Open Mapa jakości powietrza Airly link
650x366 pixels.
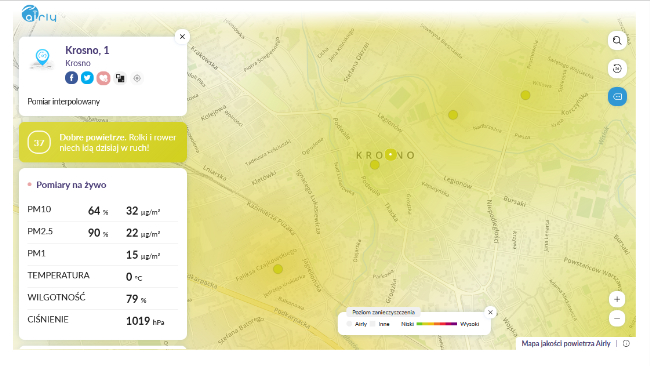566,344
